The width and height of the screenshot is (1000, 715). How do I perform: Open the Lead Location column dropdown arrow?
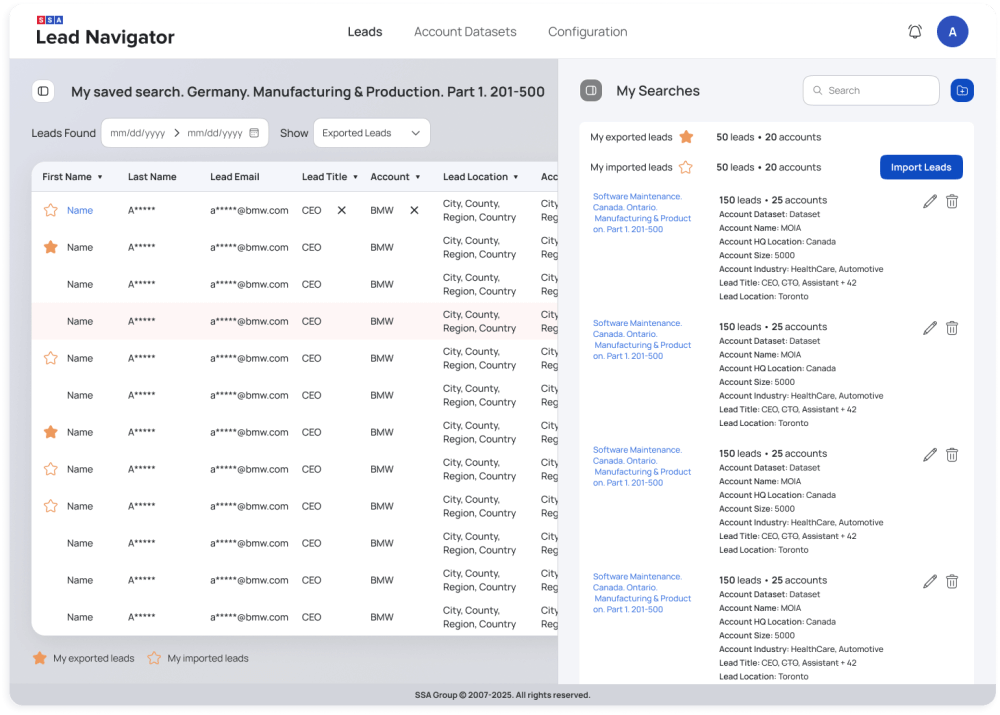coord(516,177)
